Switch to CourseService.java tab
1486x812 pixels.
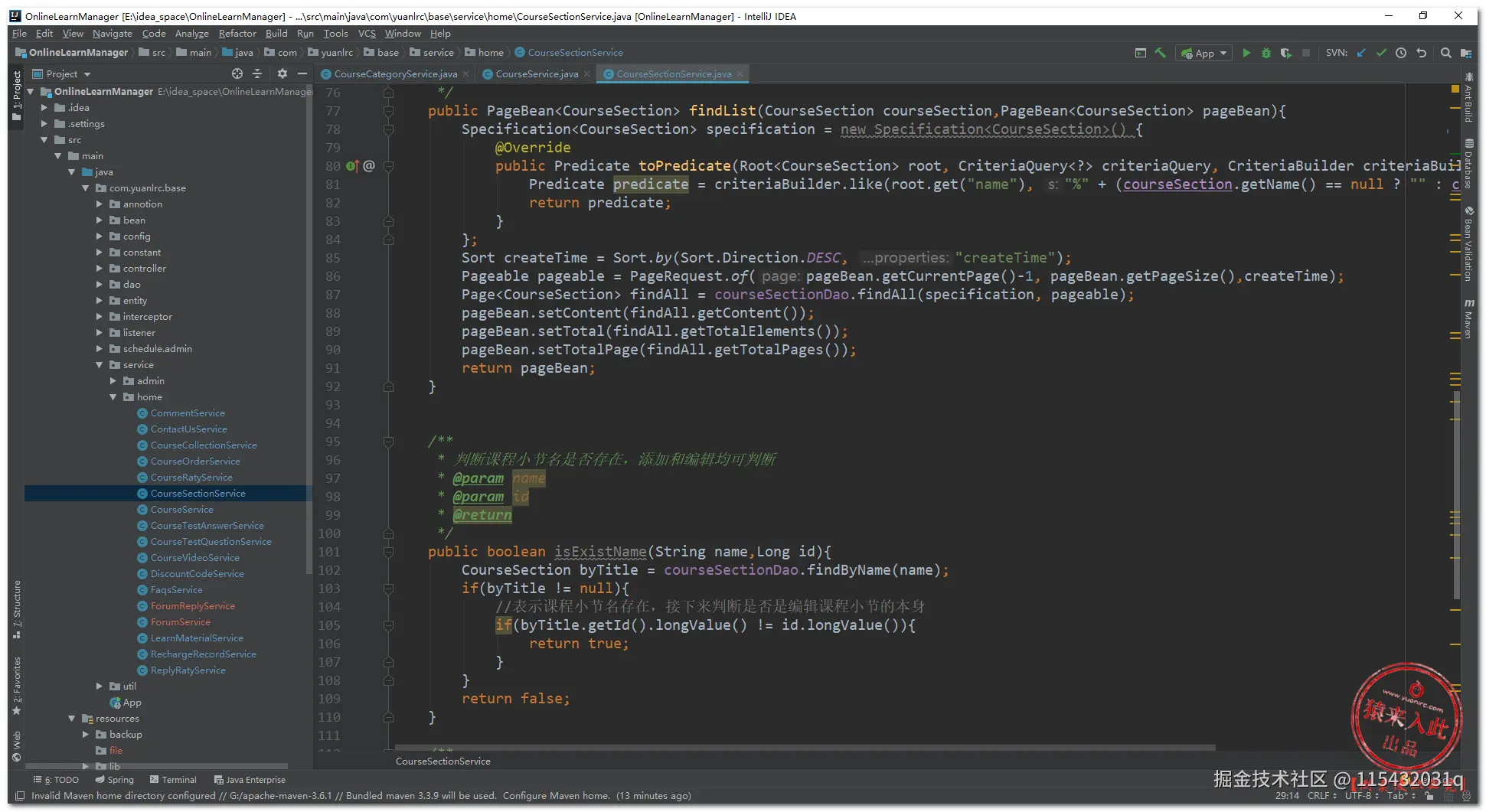pos(537,74)
